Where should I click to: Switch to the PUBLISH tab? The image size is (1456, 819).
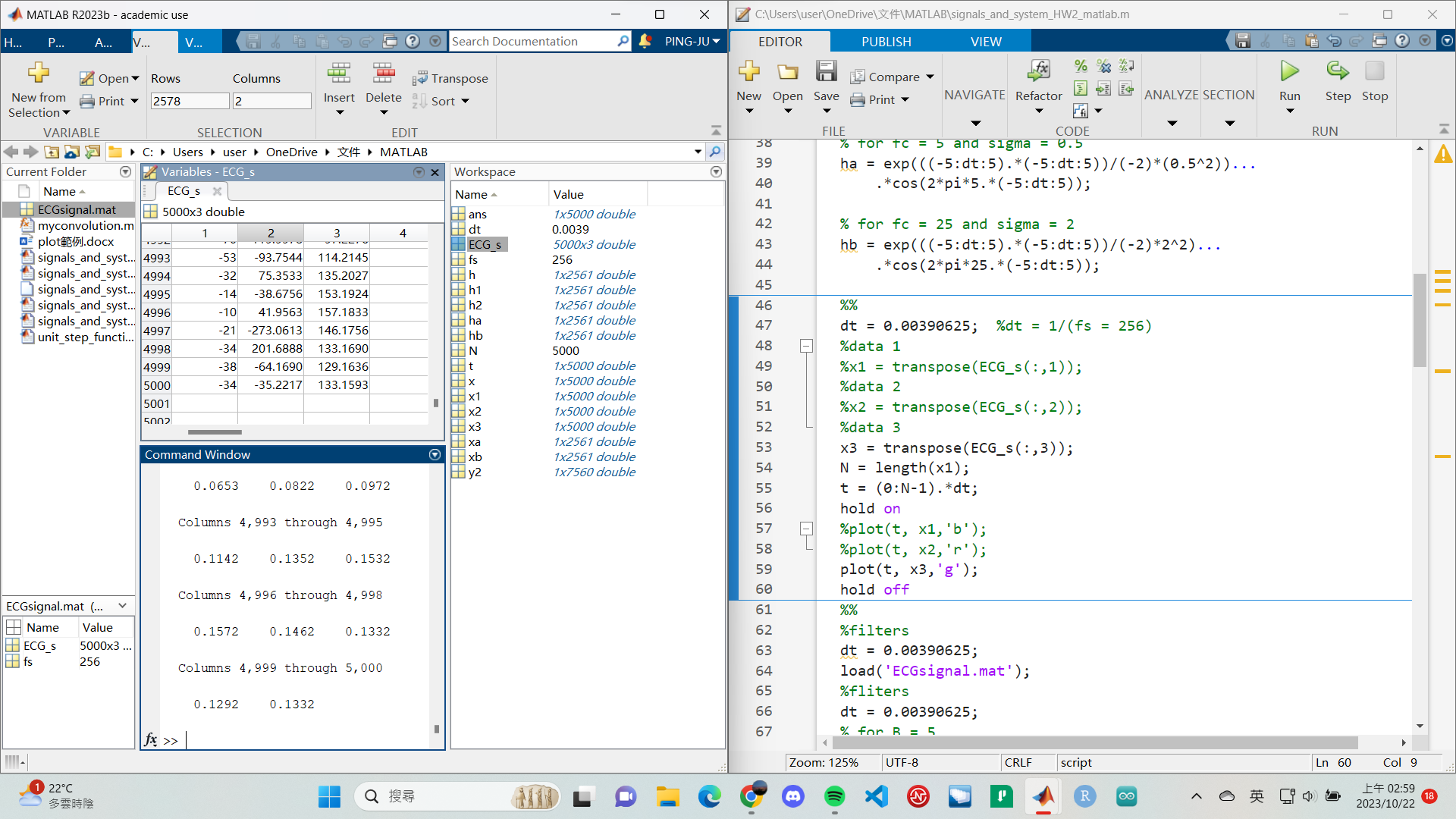pos(885,42)
